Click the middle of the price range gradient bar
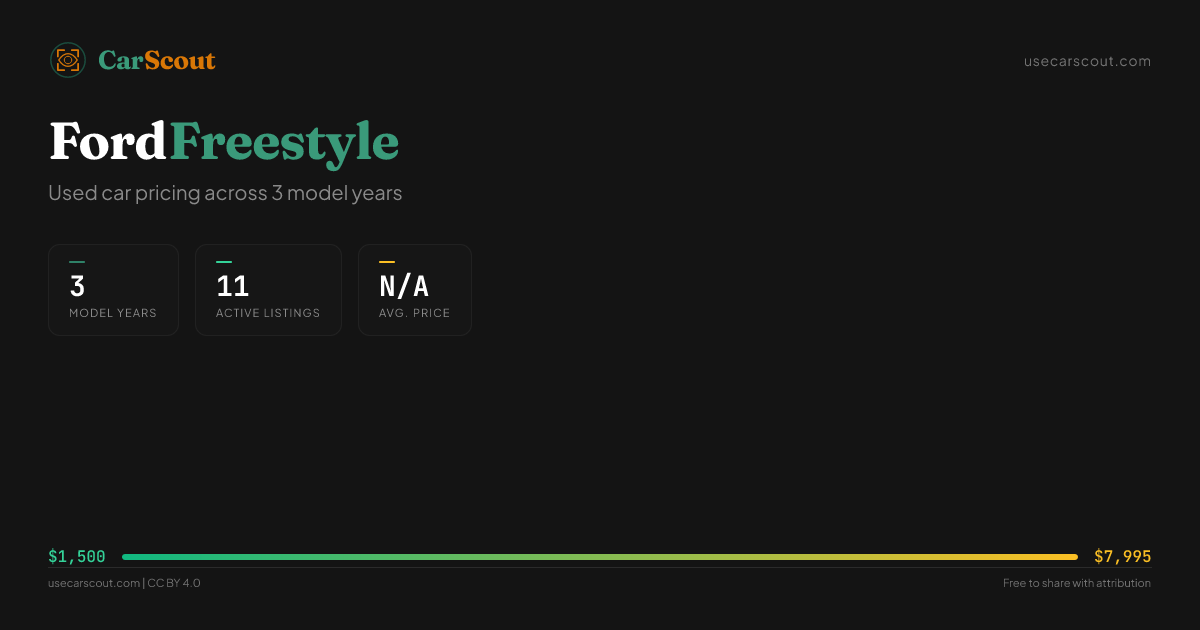Image resolution: width=1200 pixels, height=630 pixels. (600, 557)
